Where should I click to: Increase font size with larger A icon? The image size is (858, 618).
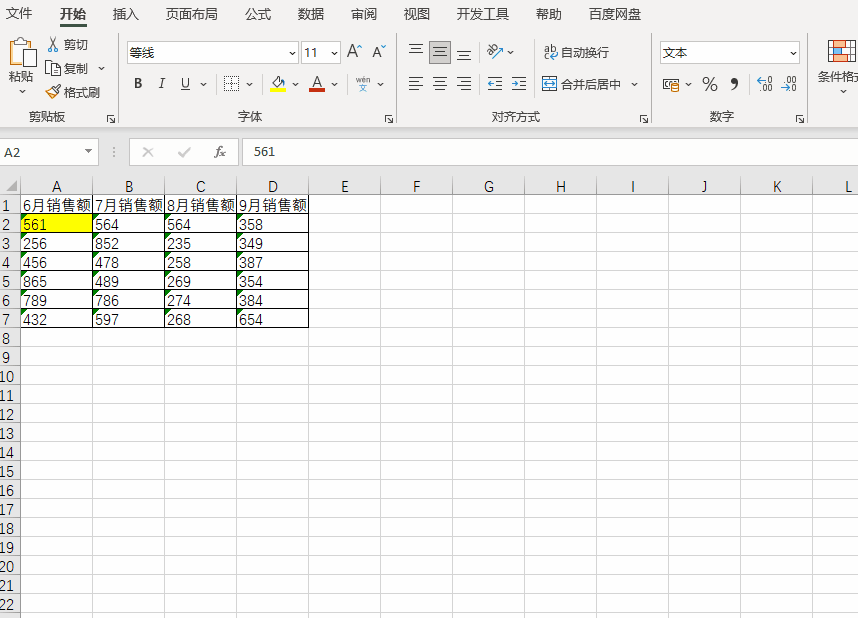354,52
